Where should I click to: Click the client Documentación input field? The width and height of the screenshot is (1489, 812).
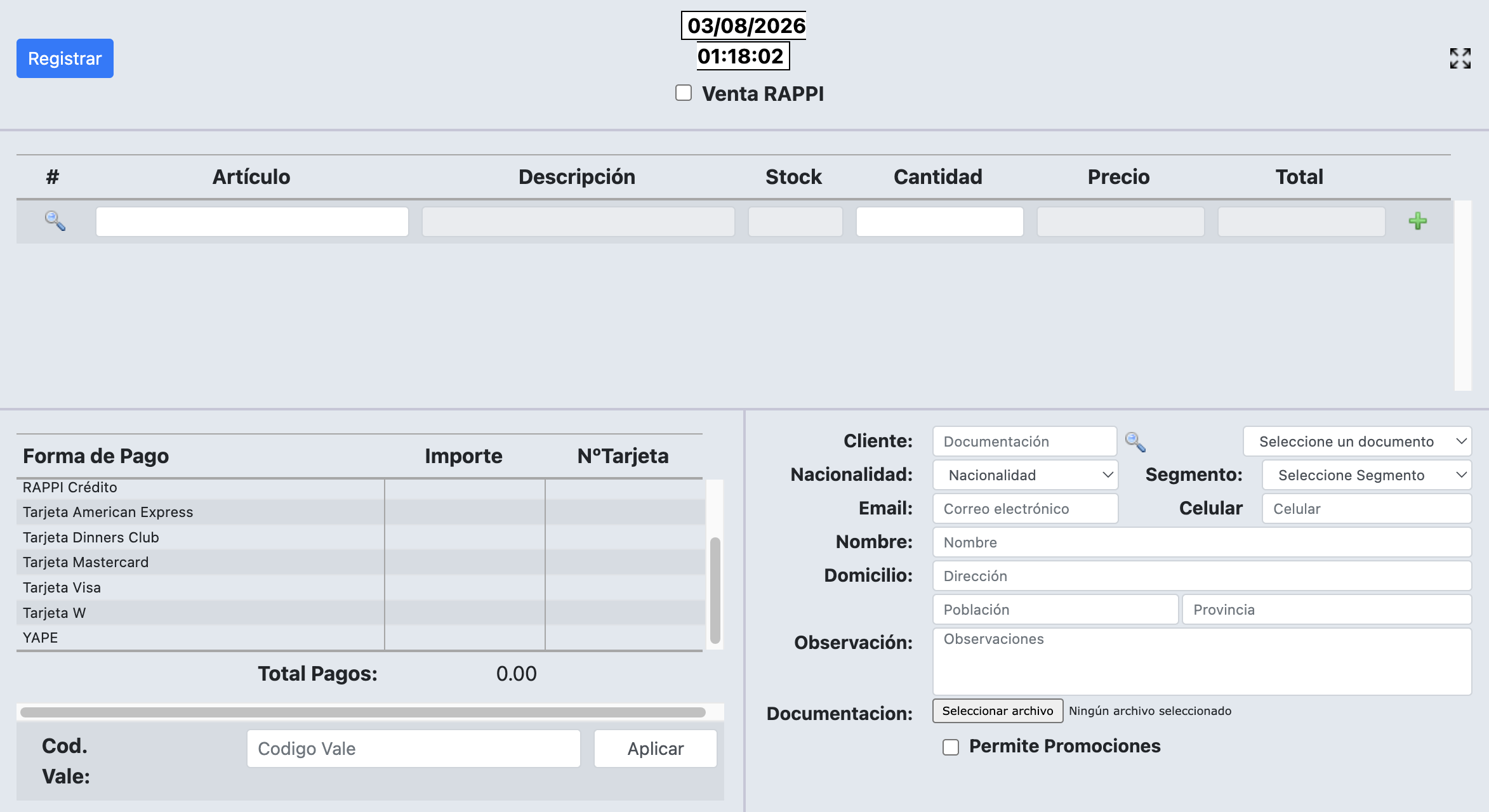(x=1024, y=442)
